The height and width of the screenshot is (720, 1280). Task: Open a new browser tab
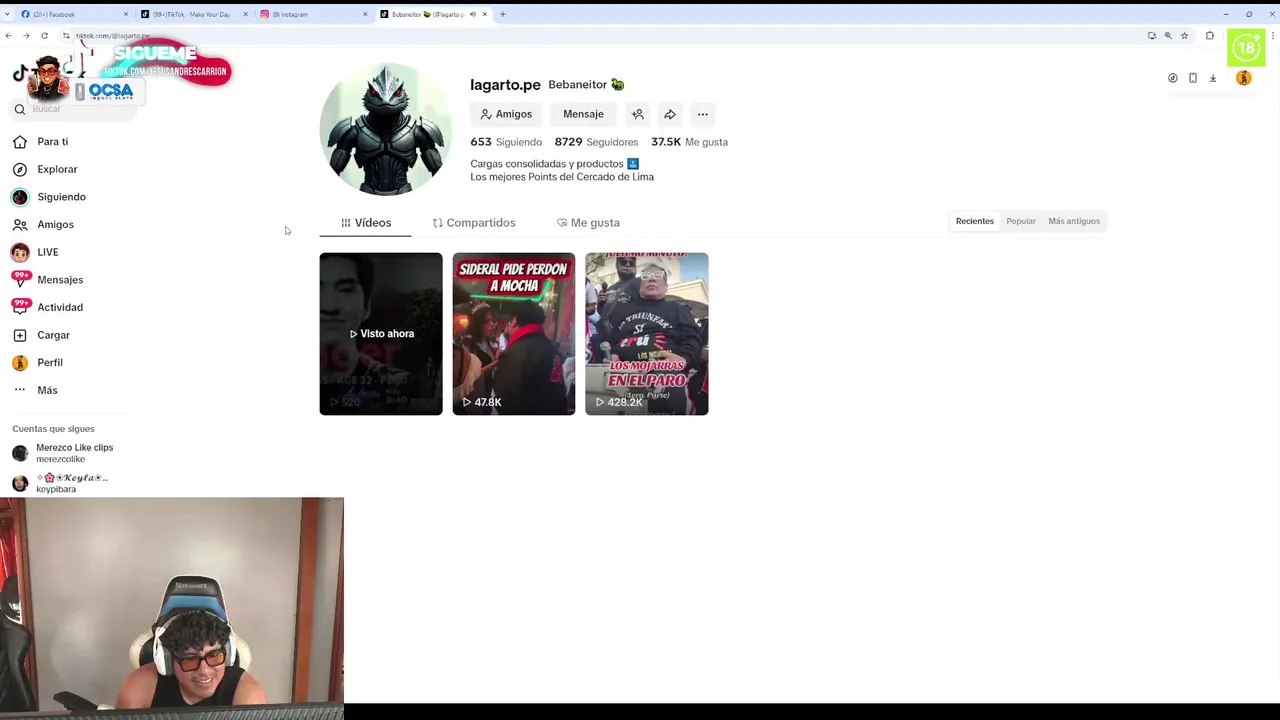503,14
